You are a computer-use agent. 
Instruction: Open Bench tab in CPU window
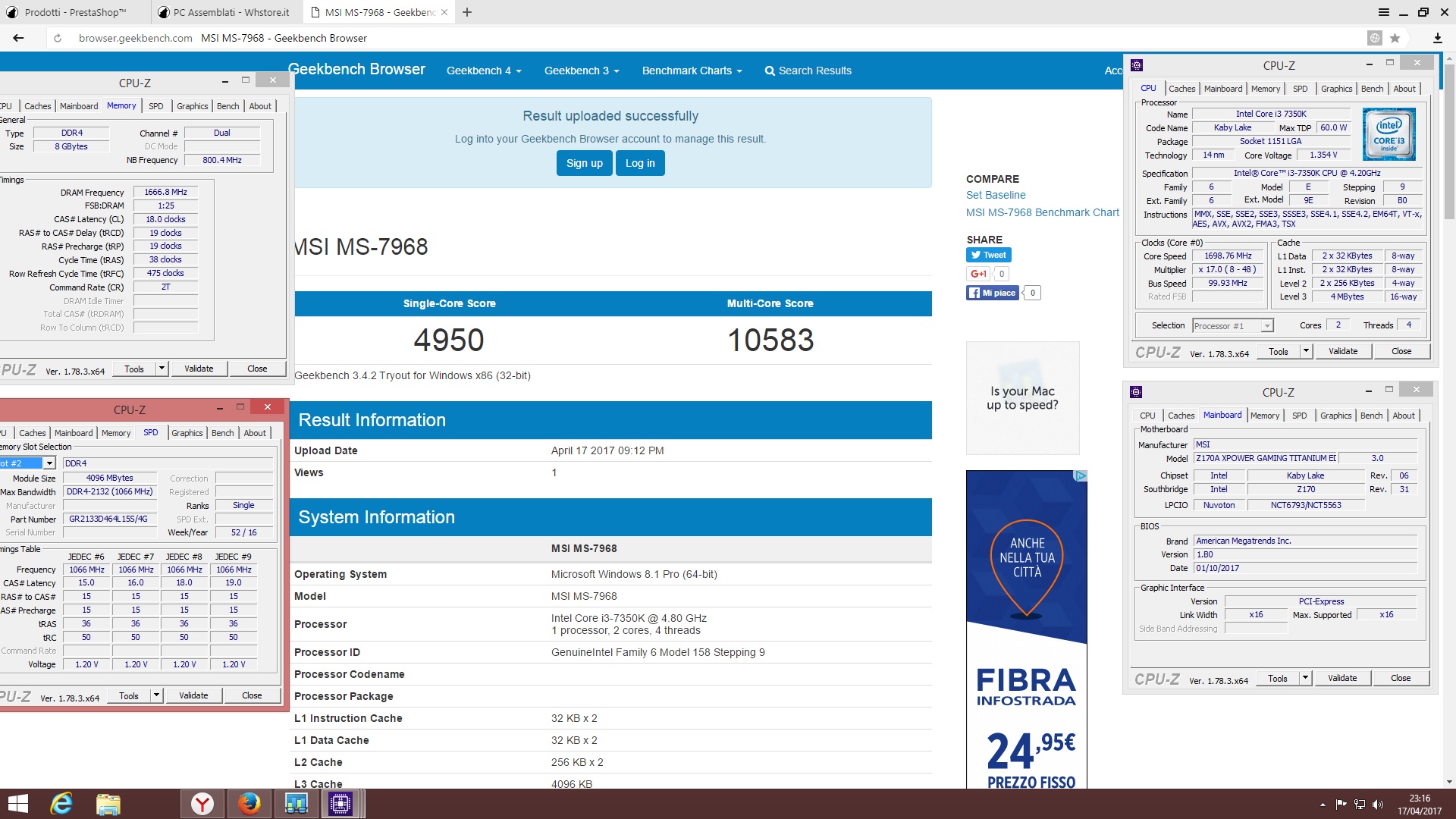click(x=1372, y=89)
